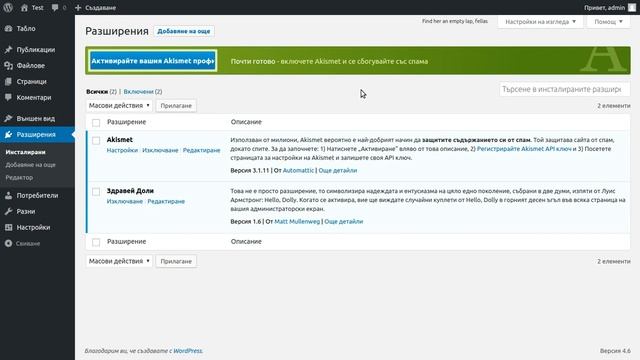Expand Настройки на изгледа panel
Image resolution: width=640 pixels, height=360 pixels.
[x=540, y=22]
